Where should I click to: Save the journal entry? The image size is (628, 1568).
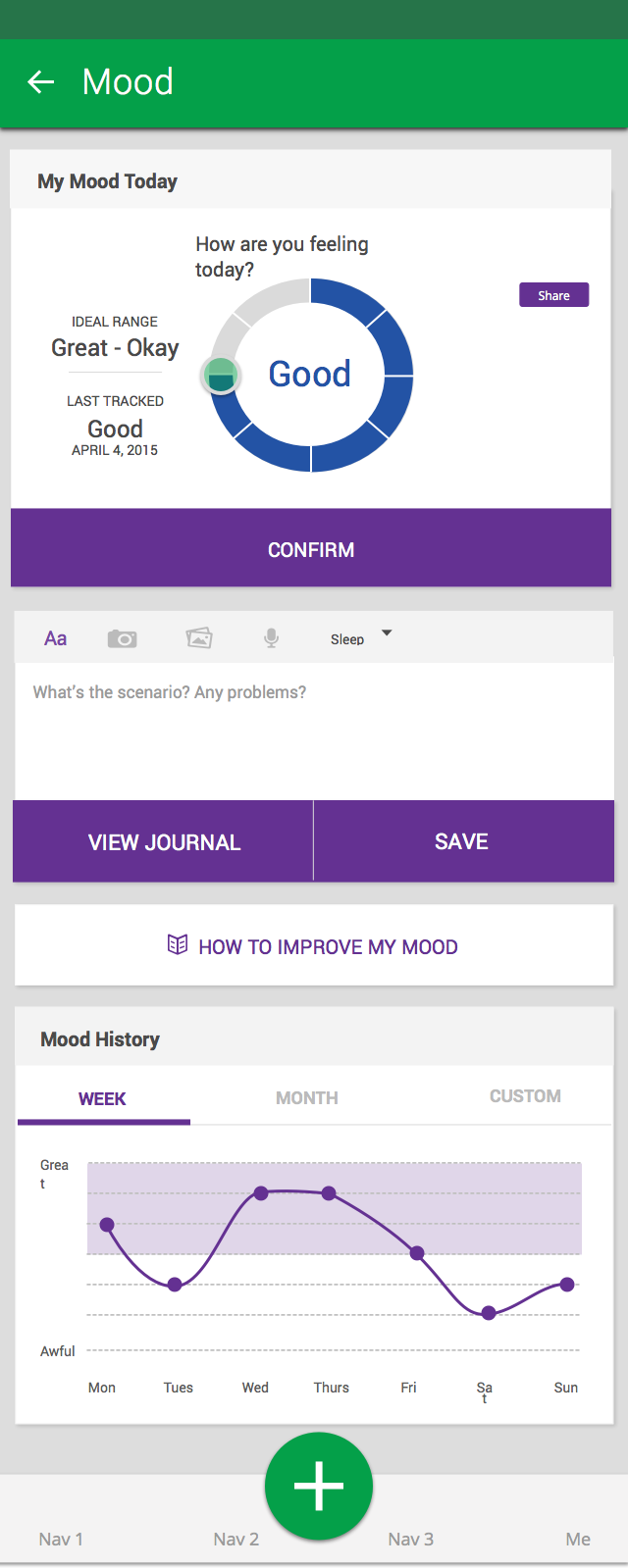pyautogui.click(x=462, y=841)
